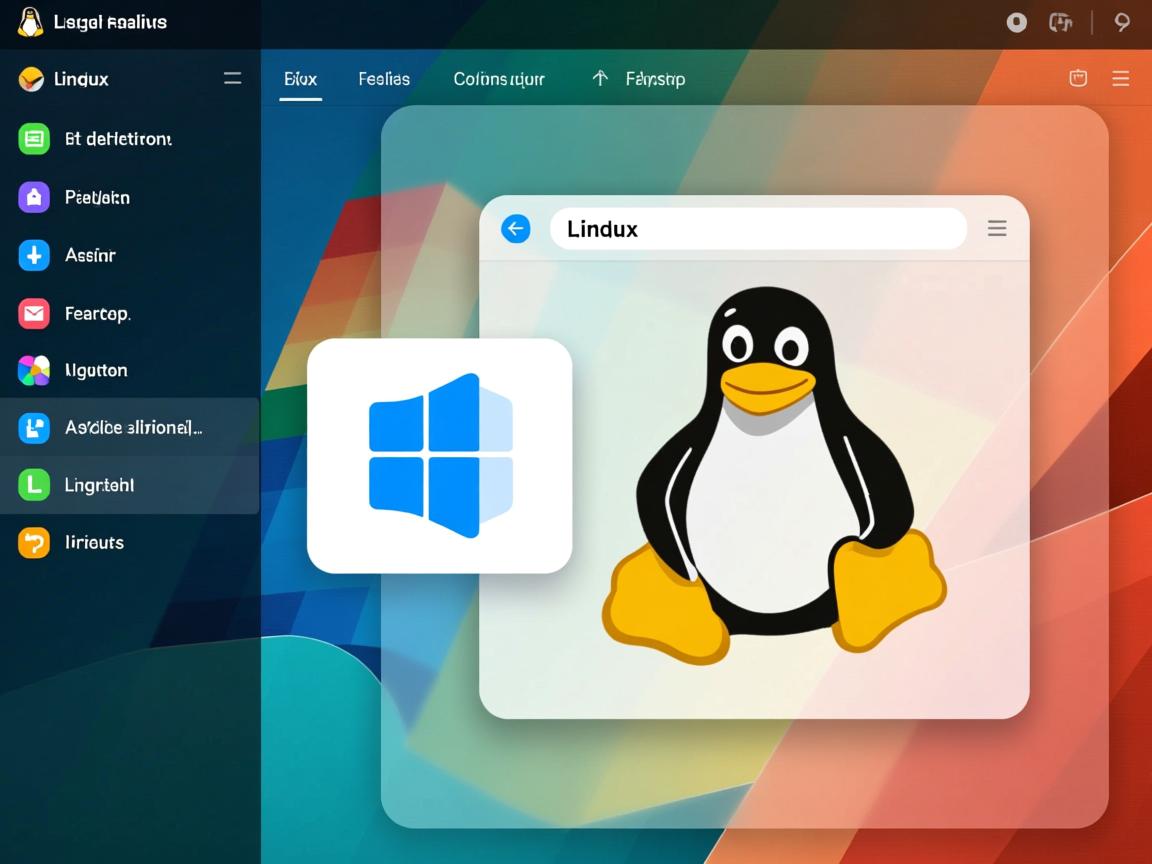Select the active 'Biux' tab

click(299, 77)
